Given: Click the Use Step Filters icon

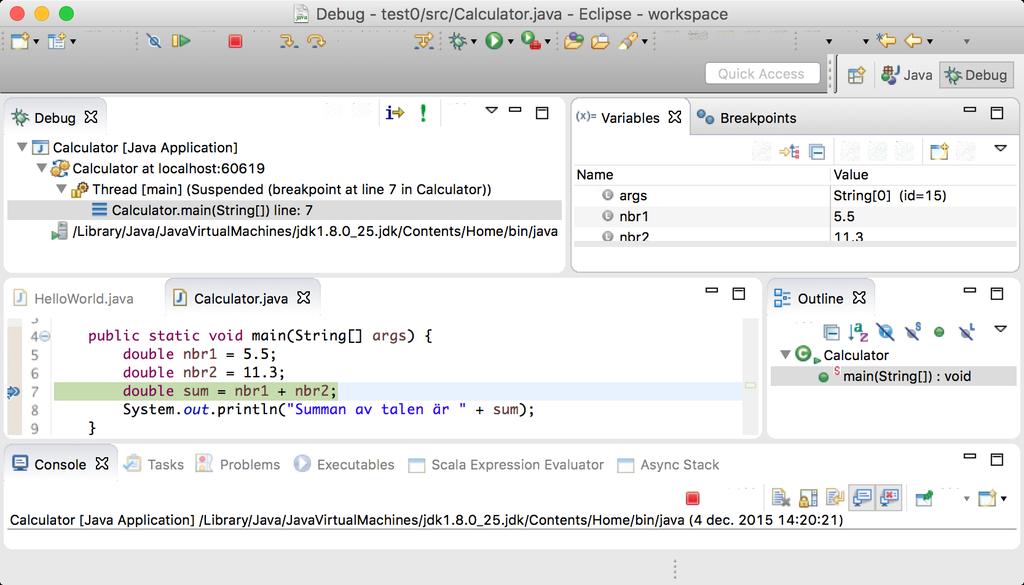Looking at the screenshot, I should click(424, 41).
